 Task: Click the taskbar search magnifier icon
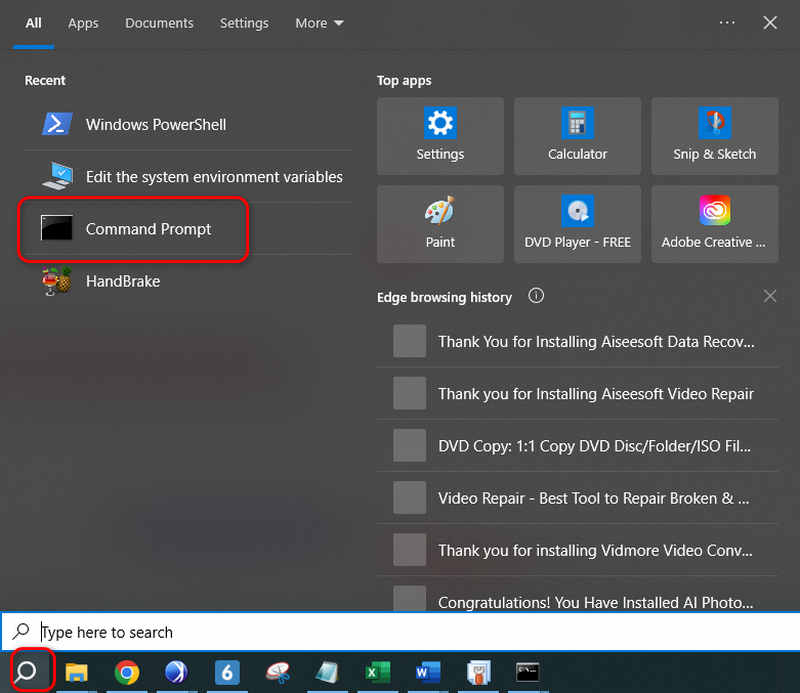[x=26, y=672]
